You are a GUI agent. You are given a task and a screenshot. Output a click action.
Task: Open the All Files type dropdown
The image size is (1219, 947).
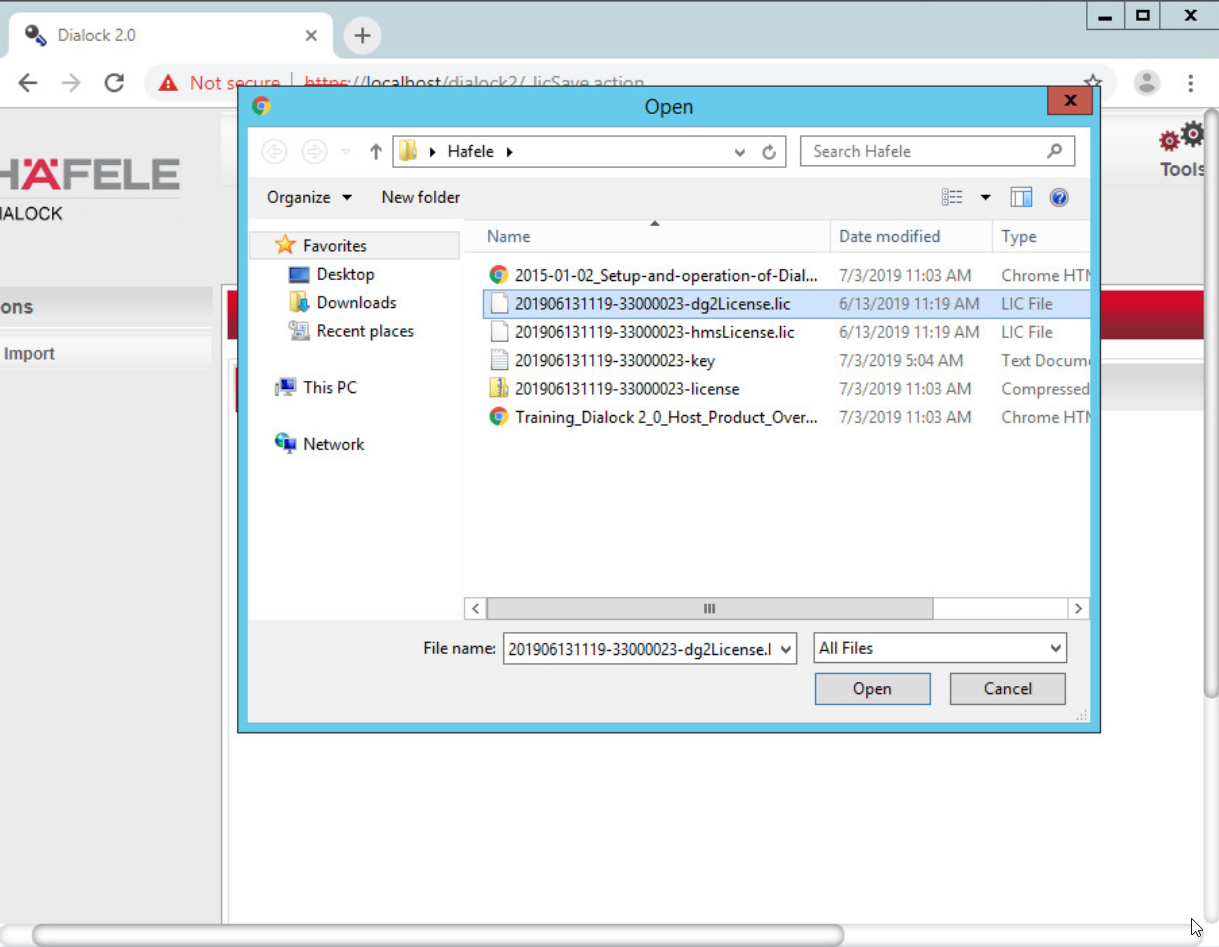click(x=1056, y=649)
